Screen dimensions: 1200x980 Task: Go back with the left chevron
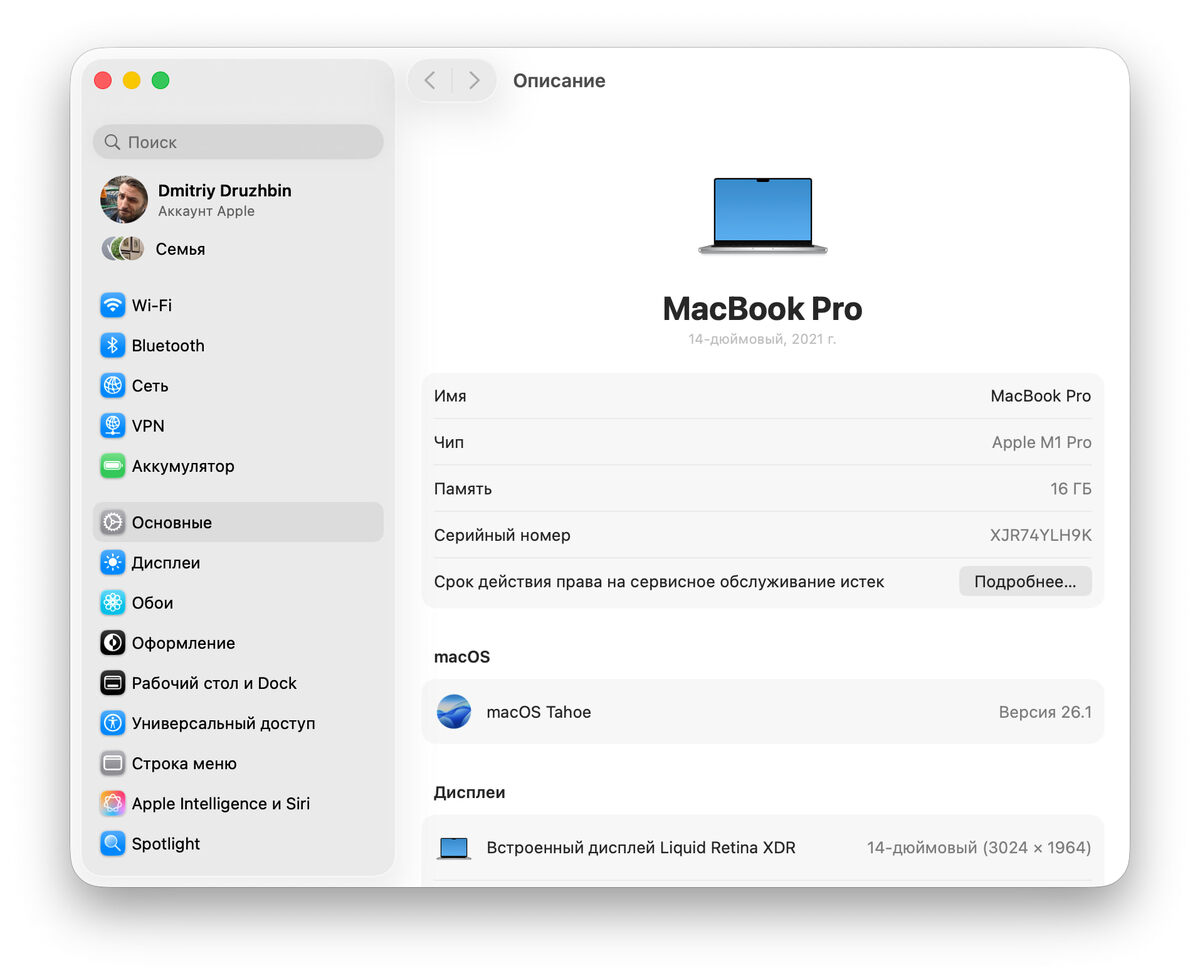tap(430, 80)
